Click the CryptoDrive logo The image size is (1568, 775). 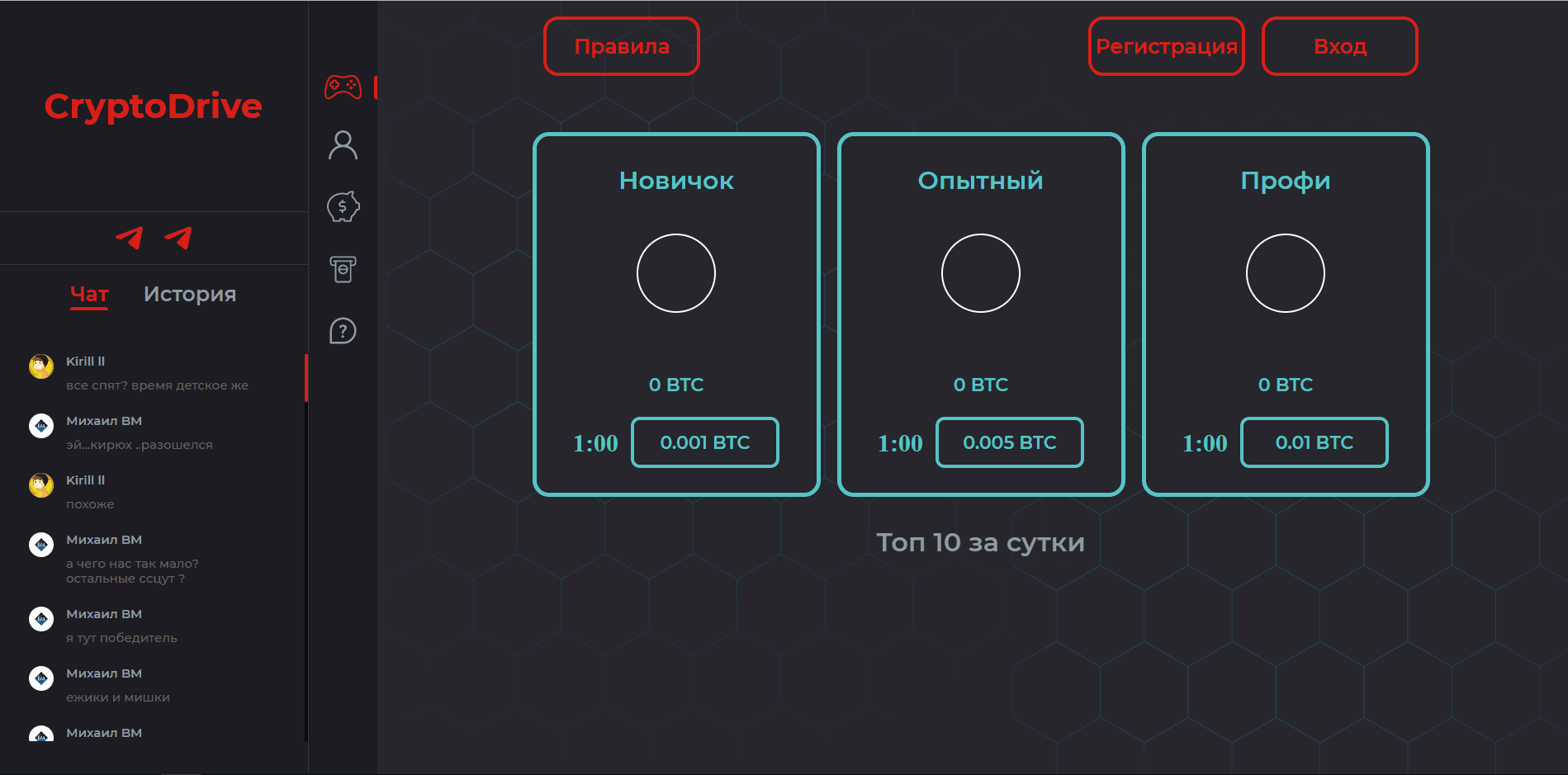[154, 106]
